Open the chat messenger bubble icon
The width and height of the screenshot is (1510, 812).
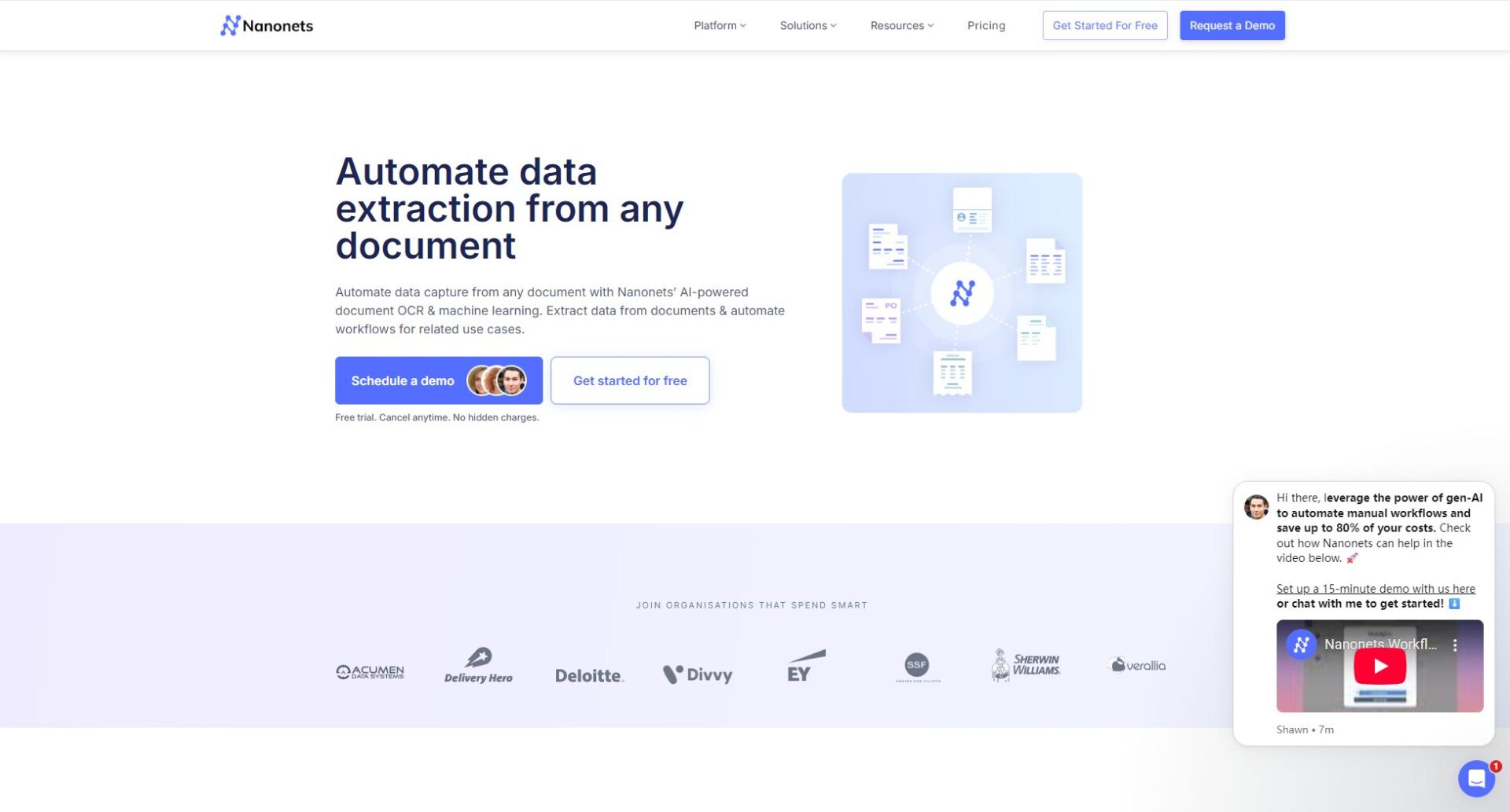click(x=1476, y=778)
